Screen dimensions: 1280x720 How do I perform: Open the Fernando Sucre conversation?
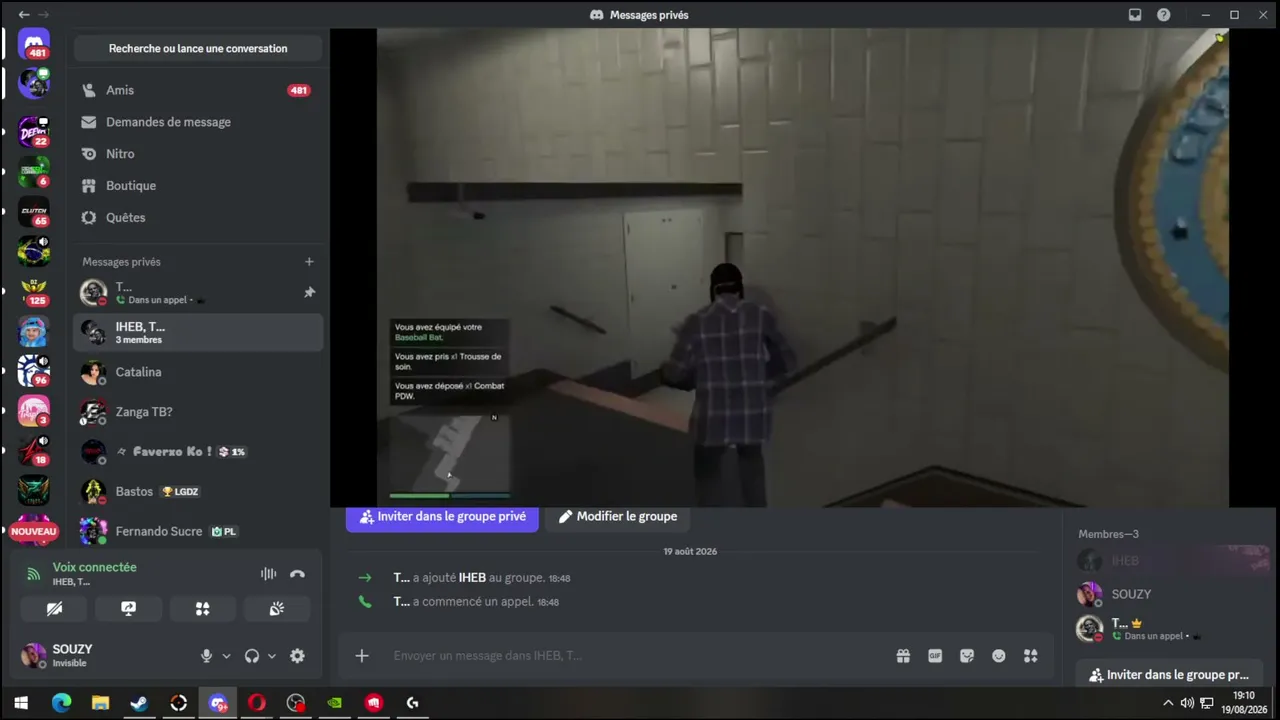coord(198,532)
